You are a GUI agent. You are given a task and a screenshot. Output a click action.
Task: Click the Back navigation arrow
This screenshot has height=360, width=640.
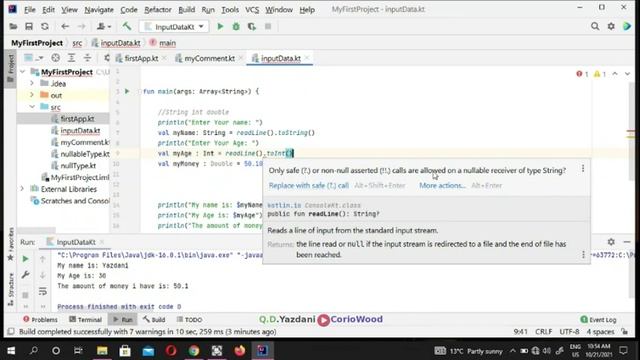65,27
